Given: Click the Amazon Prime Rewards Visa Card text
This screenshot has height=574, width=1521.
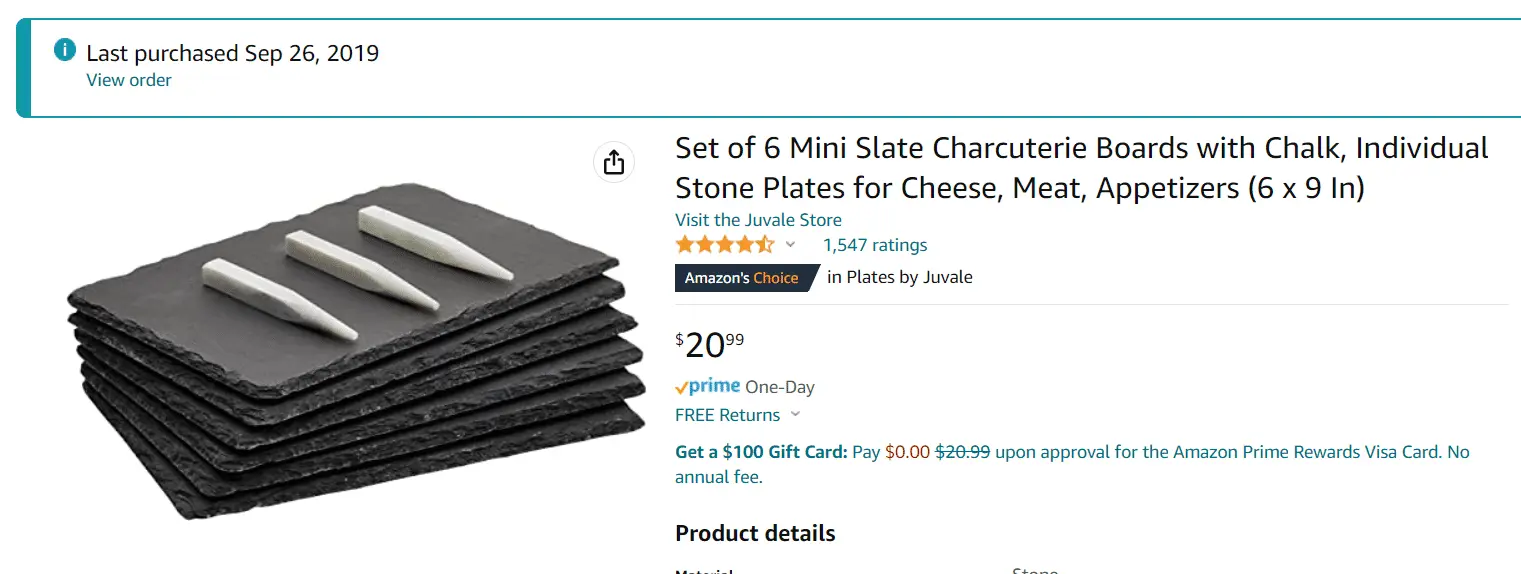Looking at the screenshot, I should (x=1306, y=452).
